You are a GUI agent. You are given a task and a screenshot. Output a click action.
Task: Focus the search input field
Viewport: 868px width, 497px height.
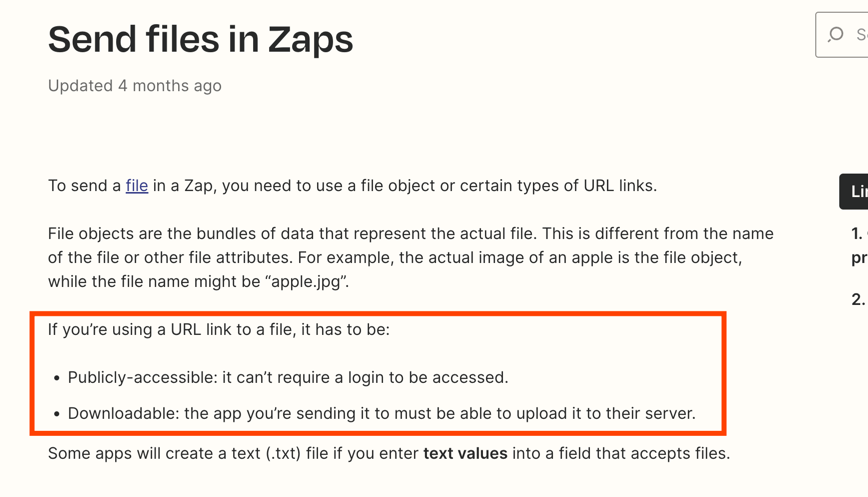point(842,35)
